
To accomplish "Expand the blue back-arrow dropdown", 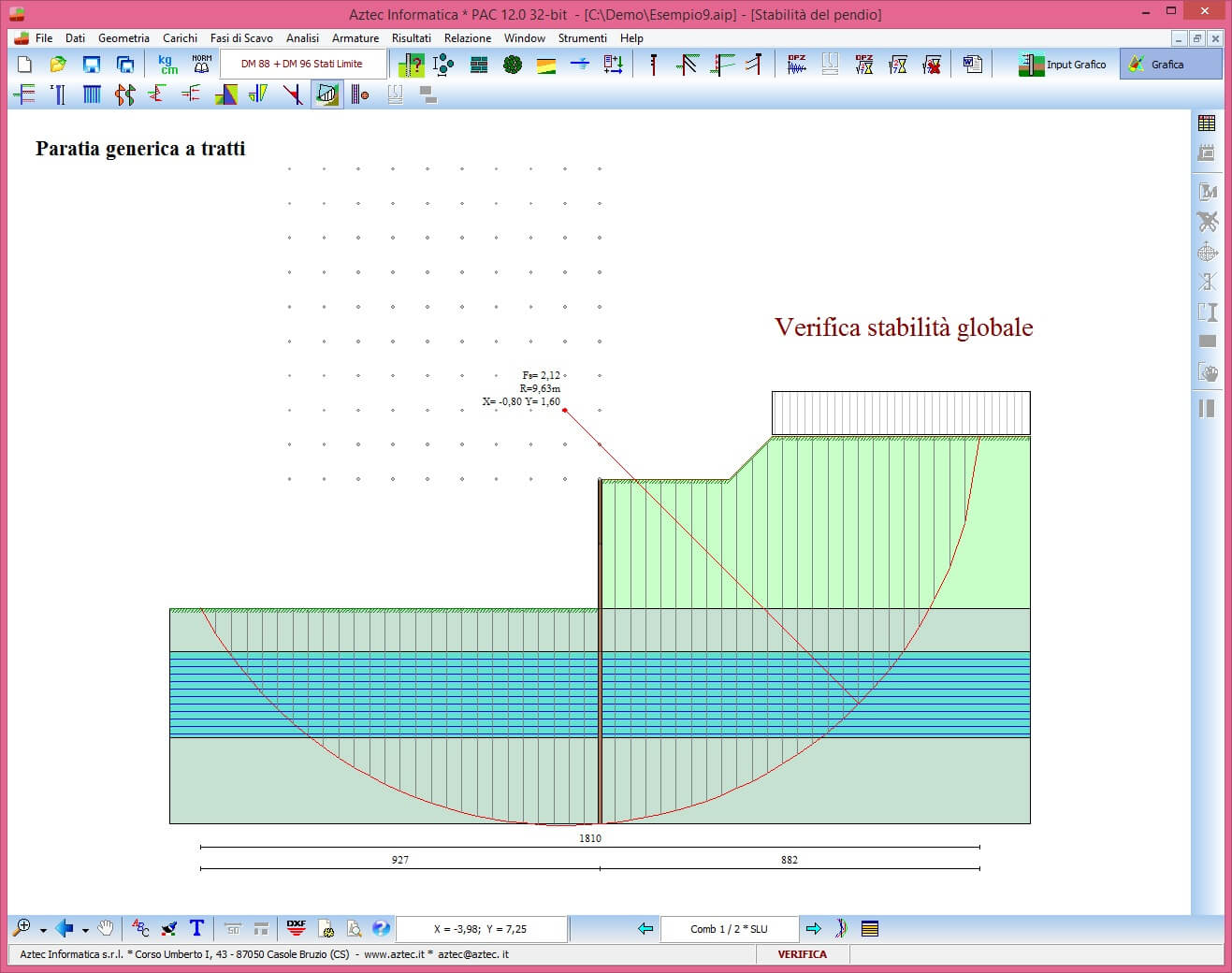I will click(85, 930).
